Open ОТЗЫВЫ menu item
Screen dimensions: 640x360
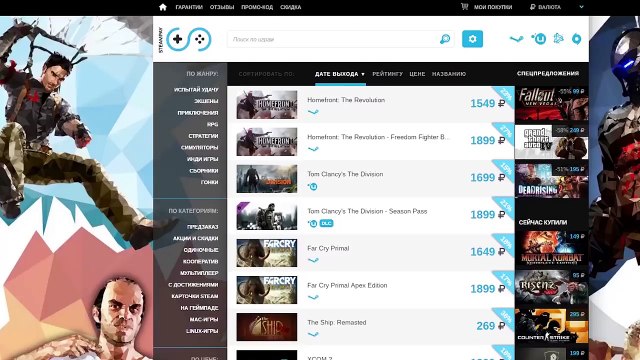coord(222,7)
